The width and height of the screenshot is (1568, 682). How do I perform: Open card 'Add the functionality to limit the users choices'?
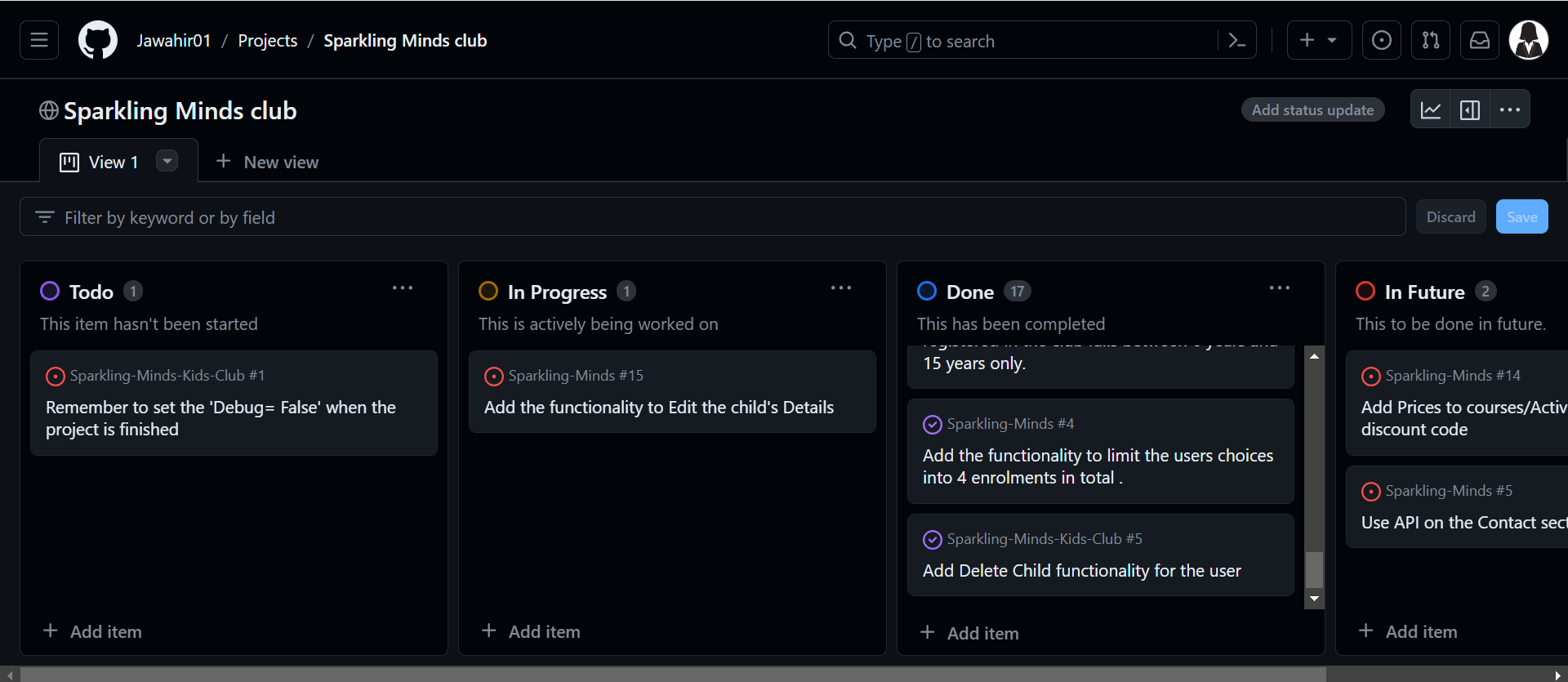[x=1100, y=451]
